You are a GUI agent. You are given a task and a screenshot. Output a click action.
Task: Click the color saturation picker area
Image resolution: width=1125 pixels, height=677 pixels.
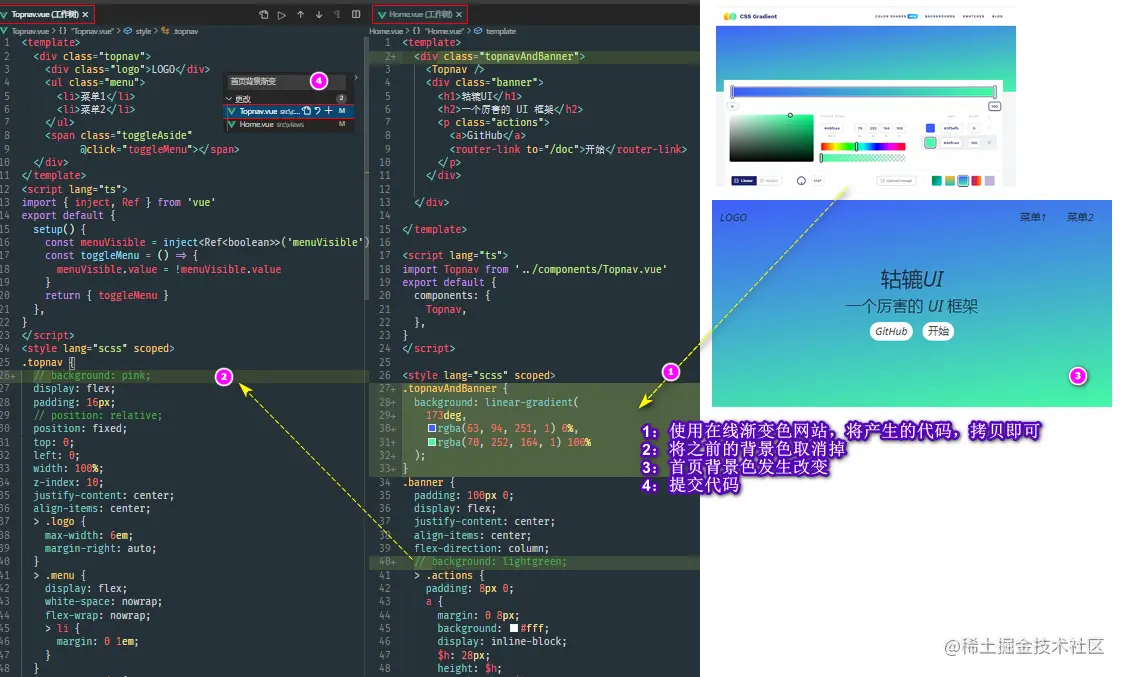771,138
